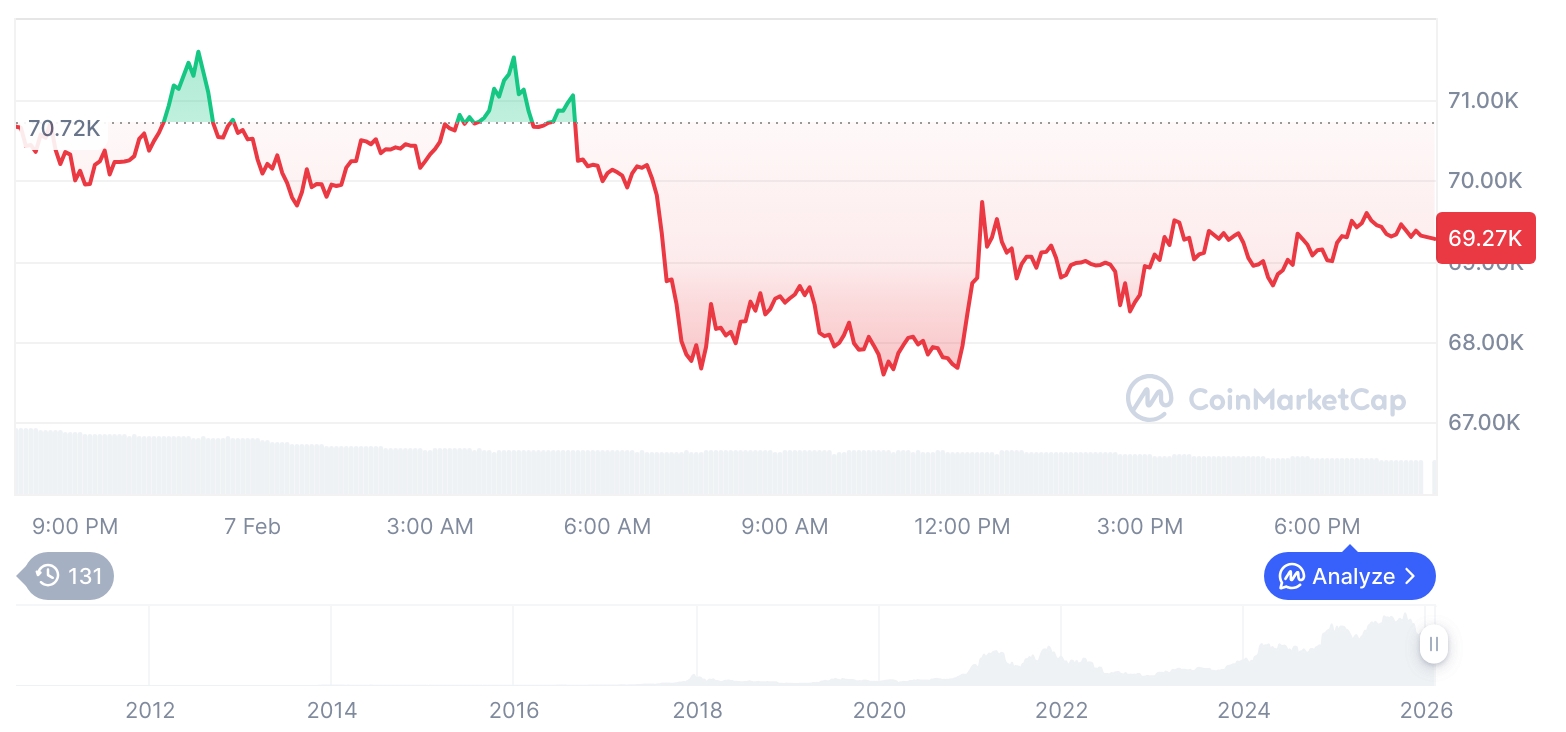Click the history clock icon
1566x732 pixels.
[47, 575]
